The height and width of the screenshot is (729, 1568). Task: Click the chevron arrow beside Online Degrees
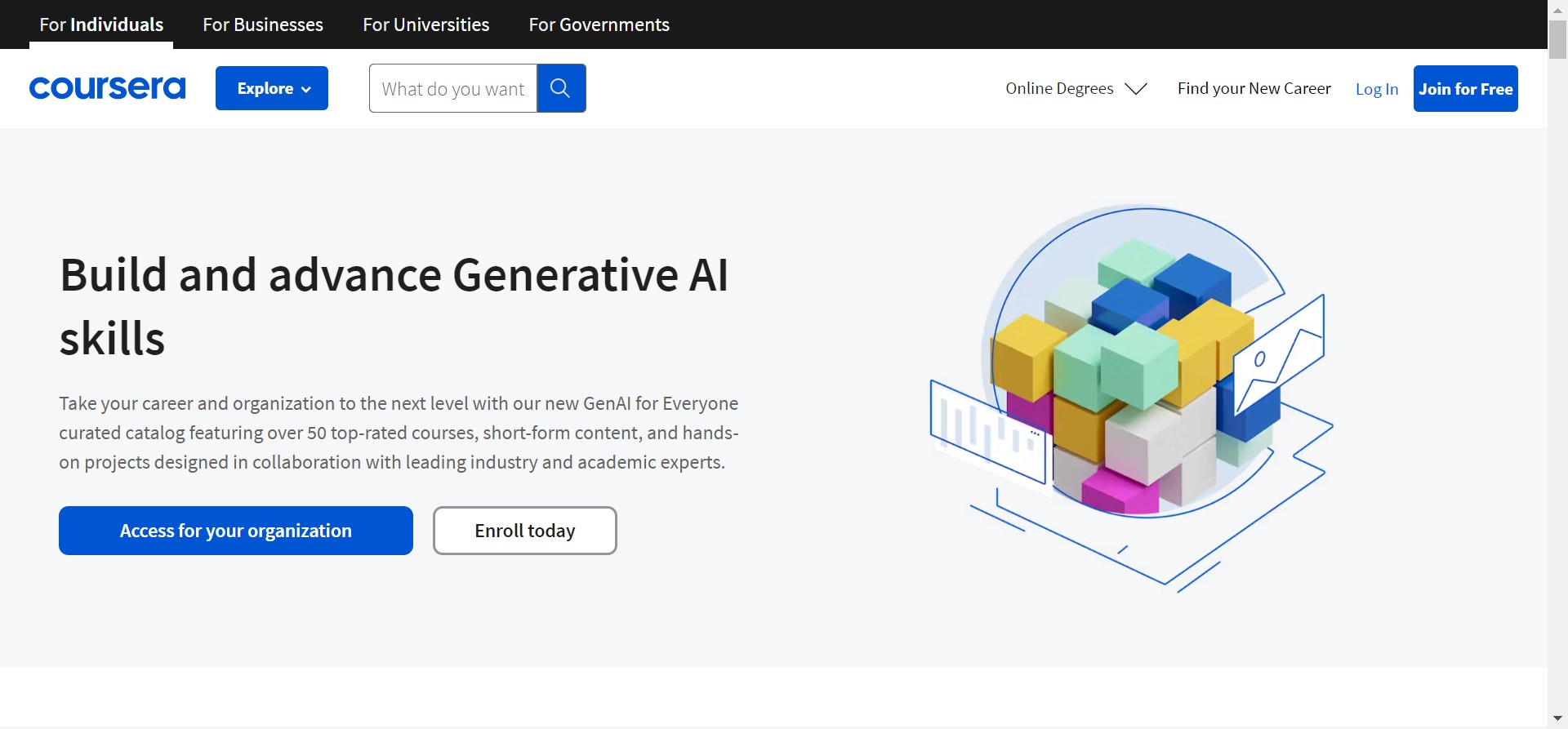tap(1136, 89)
